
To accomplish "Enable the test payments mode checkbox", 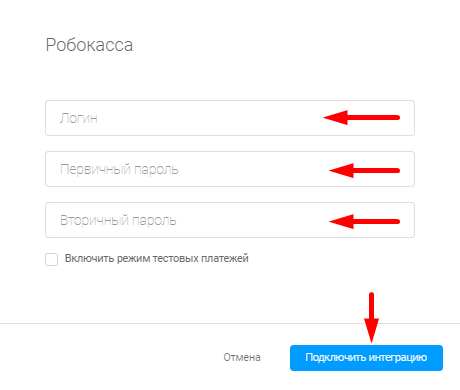I will tap(51, 259).
